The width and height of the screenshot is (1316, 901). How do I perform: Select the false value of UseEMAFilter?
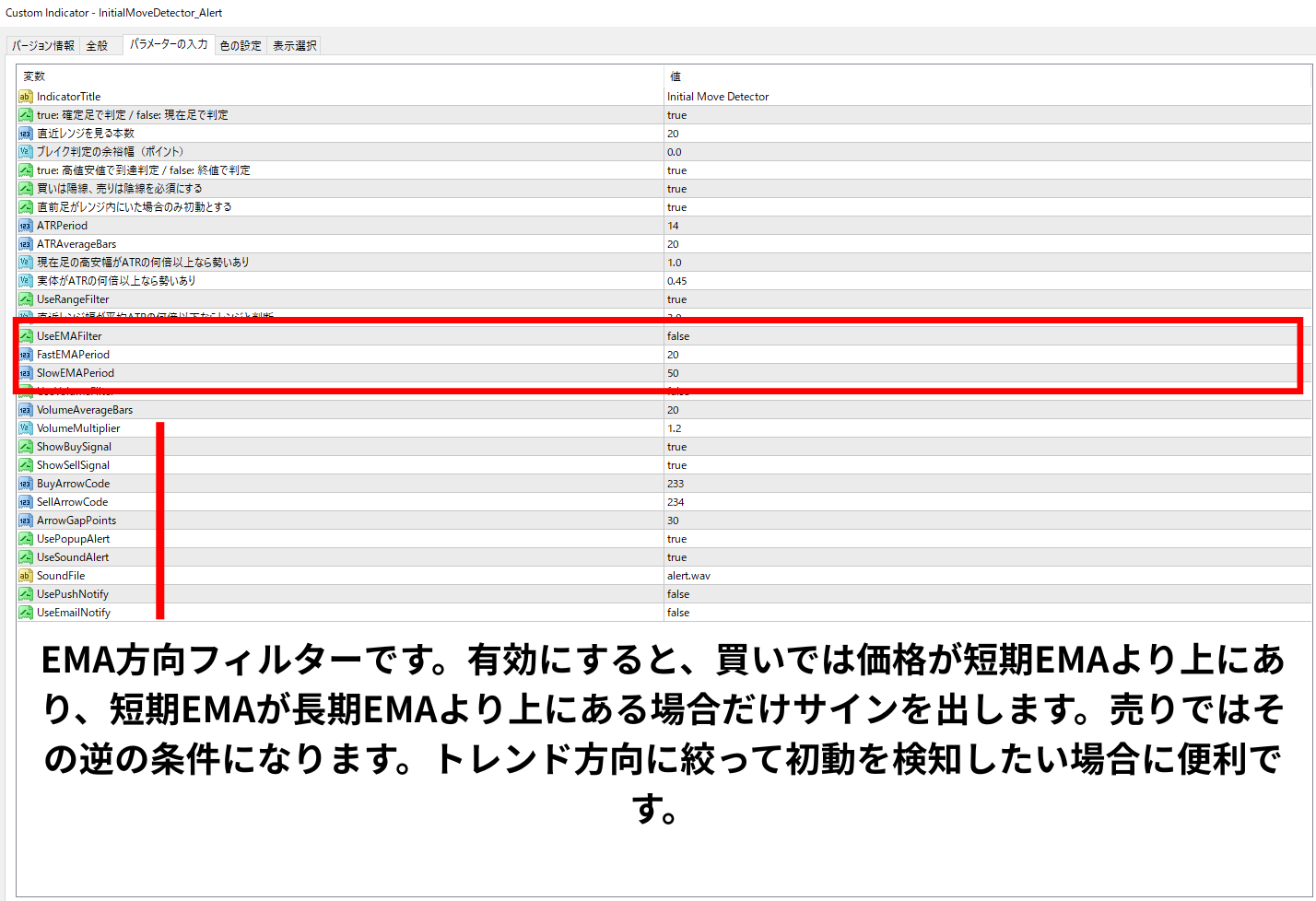pos(678,336)
